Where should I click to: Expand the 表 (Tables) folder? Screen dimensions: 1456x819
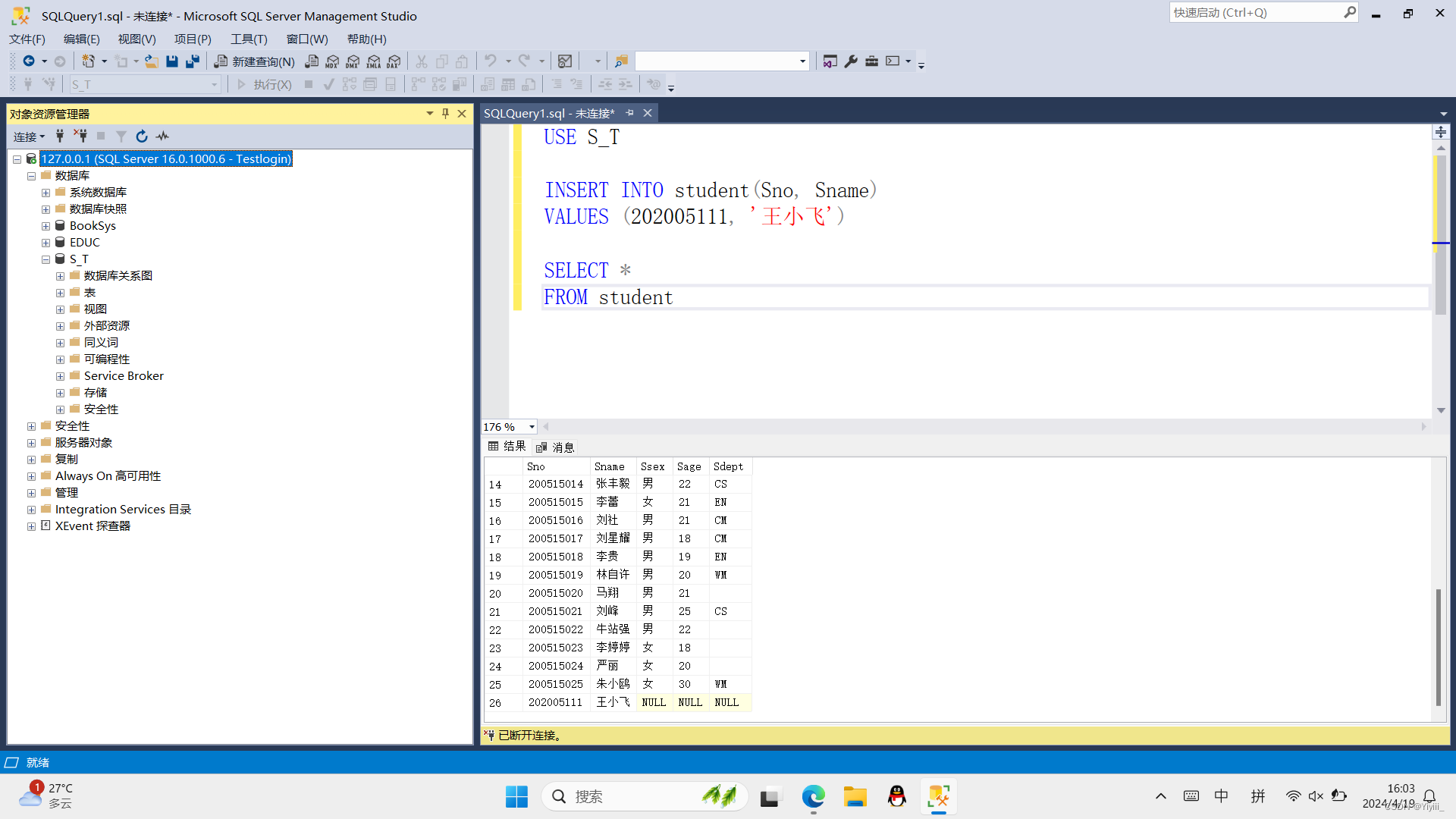60,293
